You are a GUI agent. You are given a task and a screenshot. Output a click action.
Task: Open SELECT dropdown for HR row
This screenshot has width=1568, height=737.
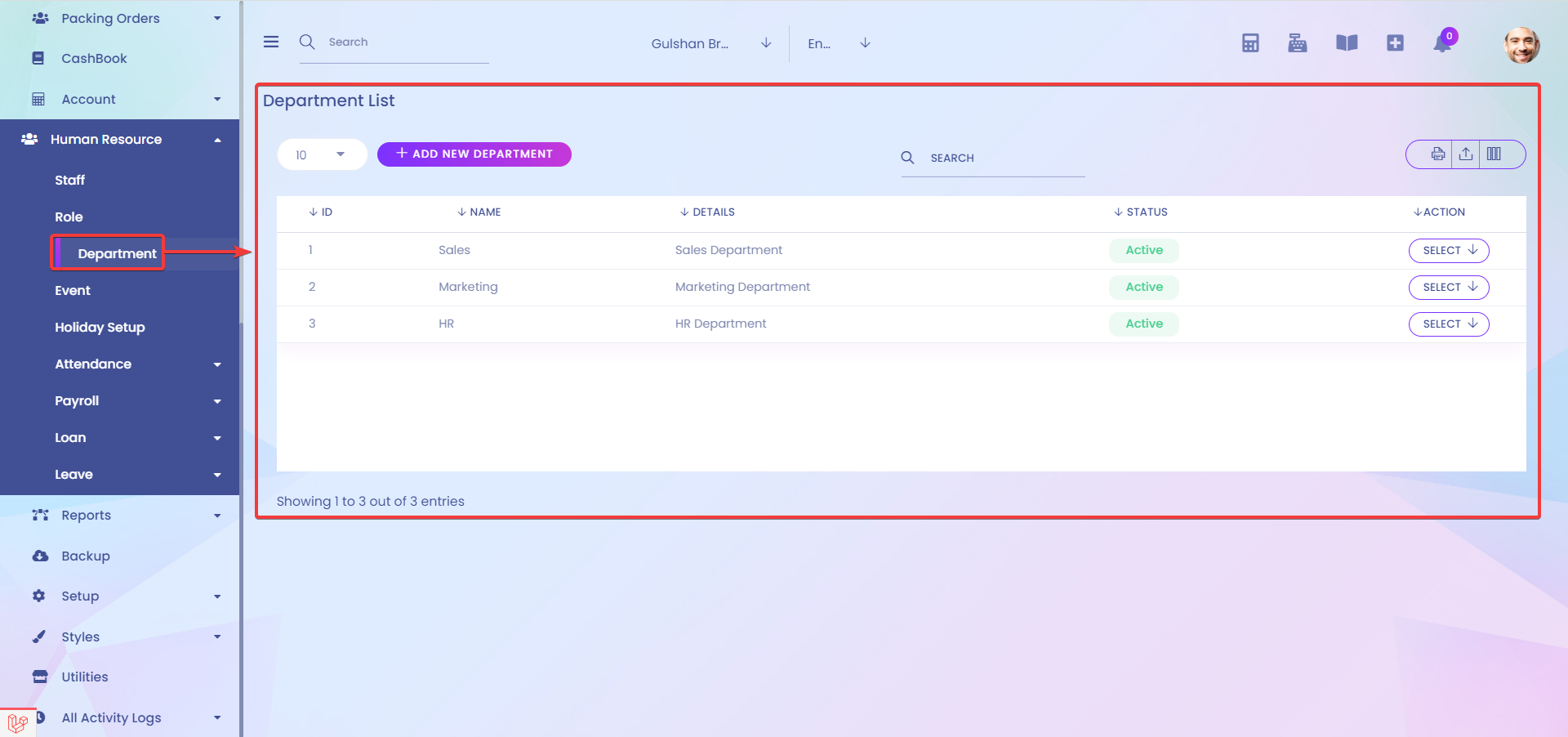click(1449, 324)
